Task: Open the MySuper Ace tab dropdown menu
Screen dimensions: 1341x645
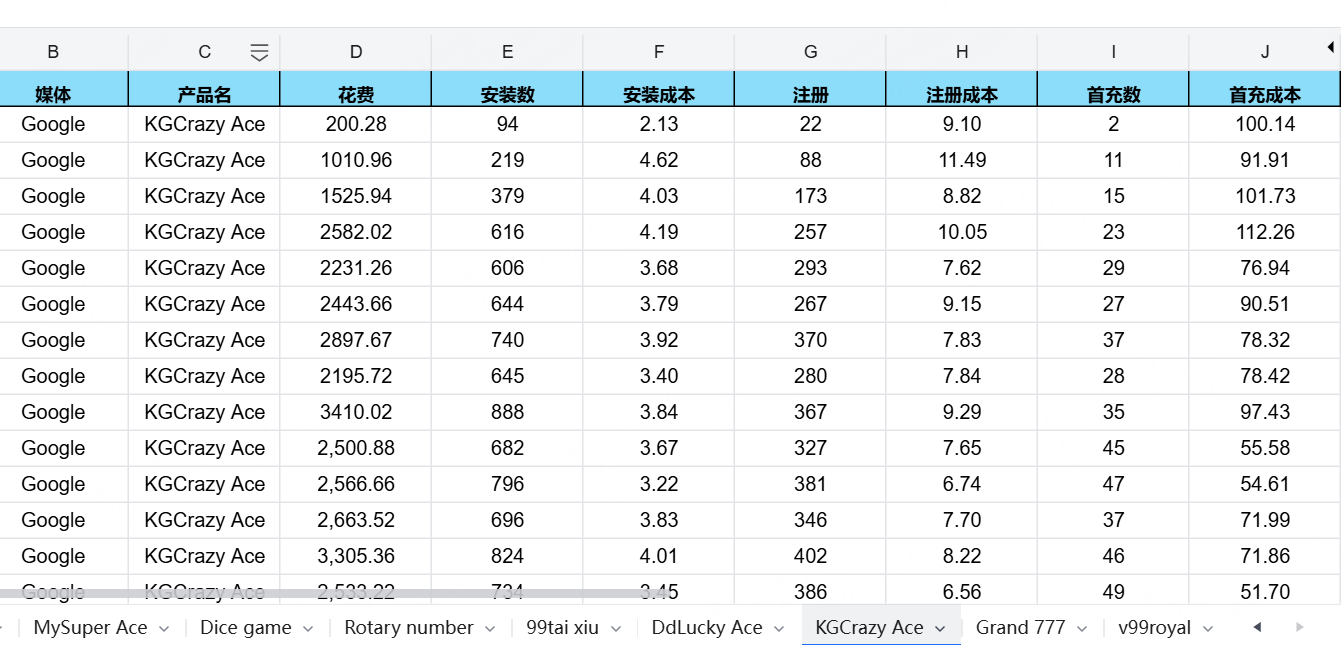Action: coord(164,628)
